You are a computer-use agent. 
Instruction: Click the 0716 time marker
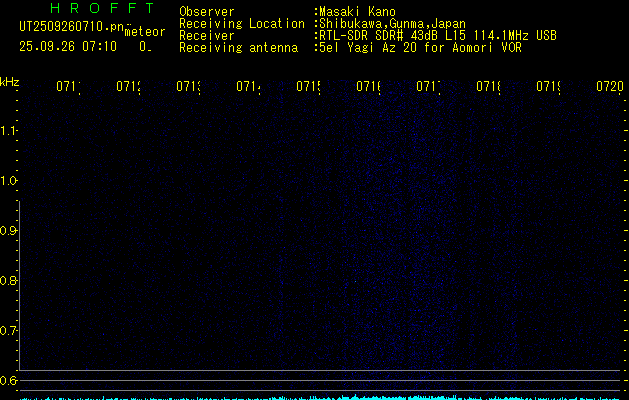tap(368, 87)
